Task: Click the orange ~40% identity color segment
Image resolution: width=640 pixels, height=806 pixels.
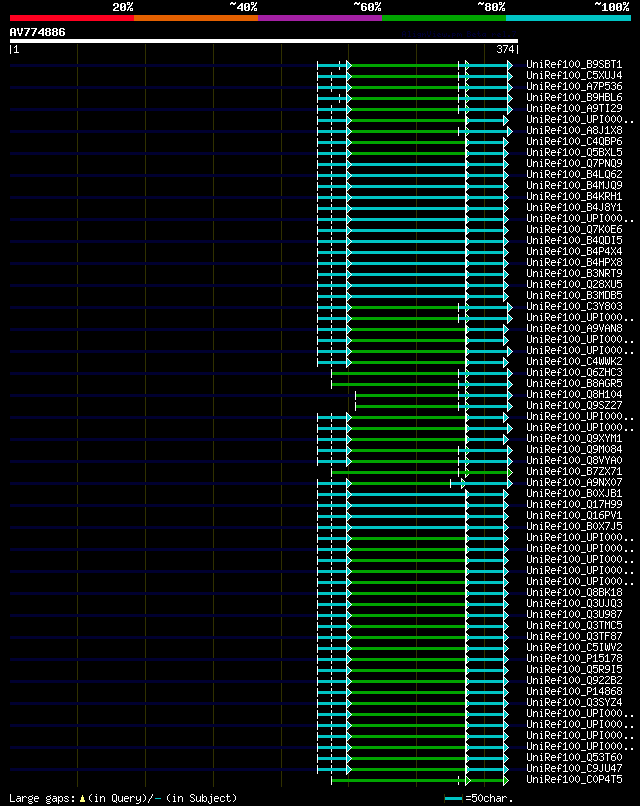Action: point(196,18)
